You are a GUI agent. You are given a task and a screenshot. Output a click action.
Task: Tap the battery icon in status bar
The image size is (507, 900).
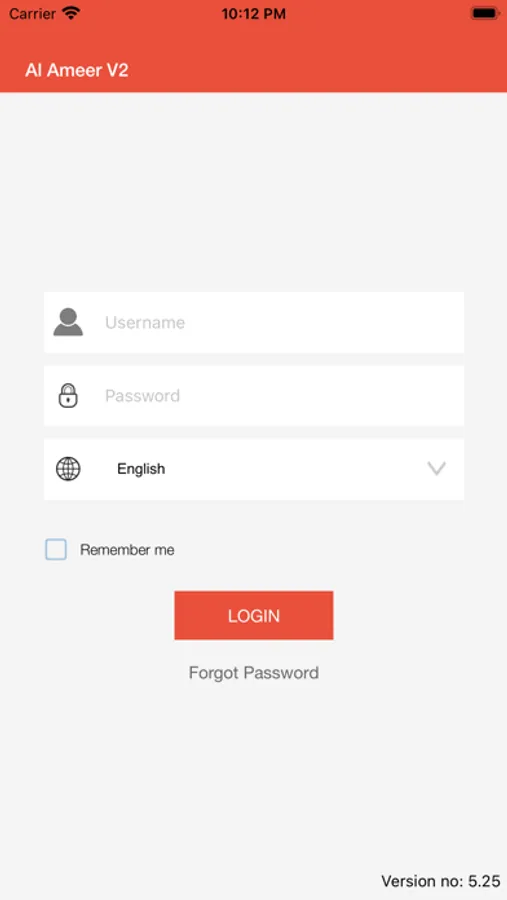point(484,13)
